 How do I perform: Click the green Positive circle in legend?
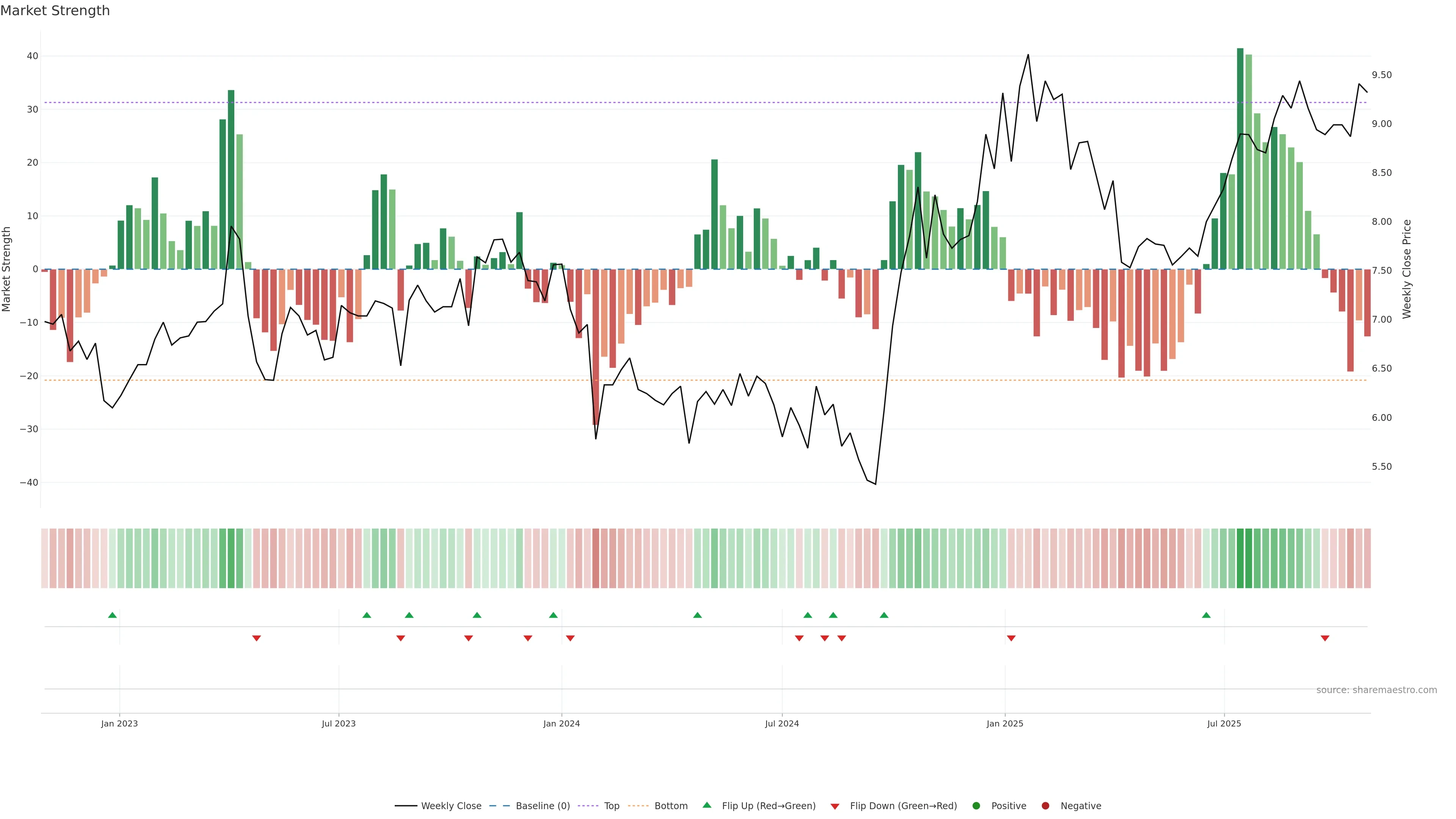click(976, 806)
